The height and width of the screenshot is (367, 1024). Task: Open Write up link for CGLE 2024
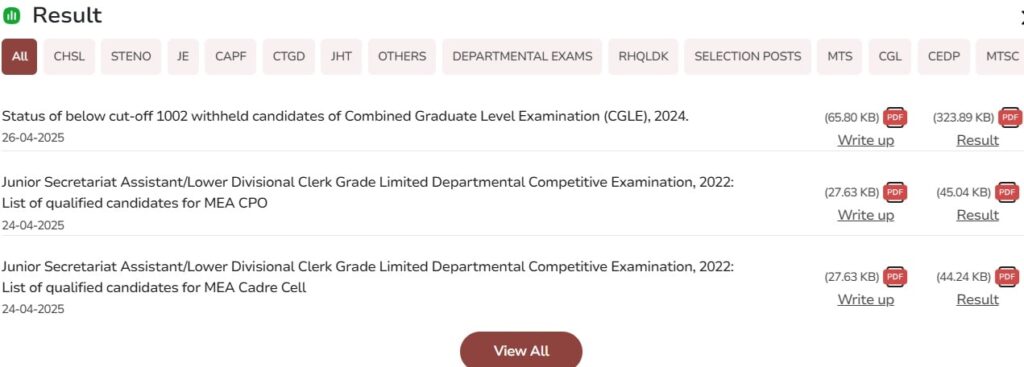click(865, 140)
